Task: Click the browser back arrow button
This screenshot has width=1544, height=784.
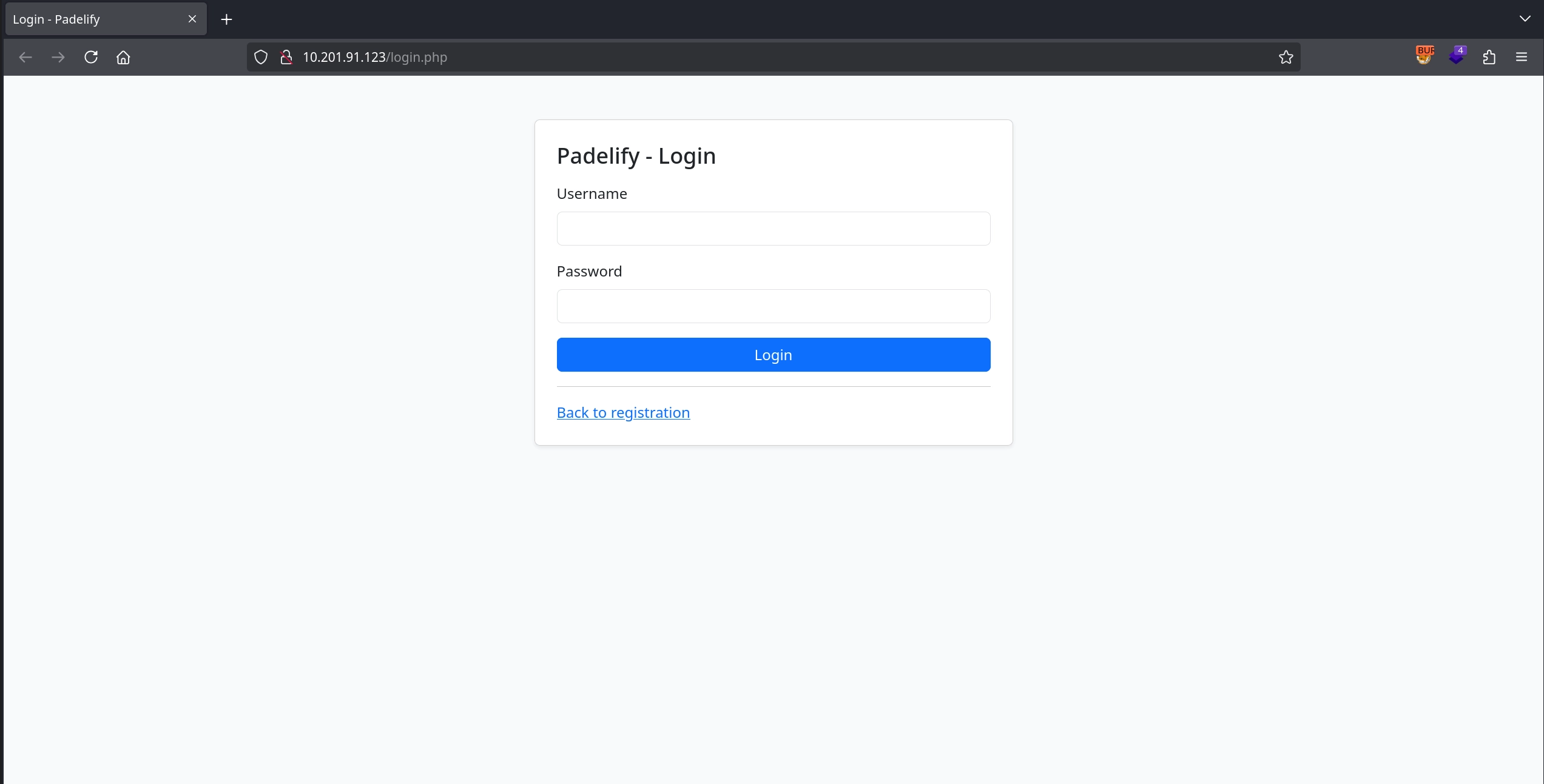Action: tap(25, 57)
